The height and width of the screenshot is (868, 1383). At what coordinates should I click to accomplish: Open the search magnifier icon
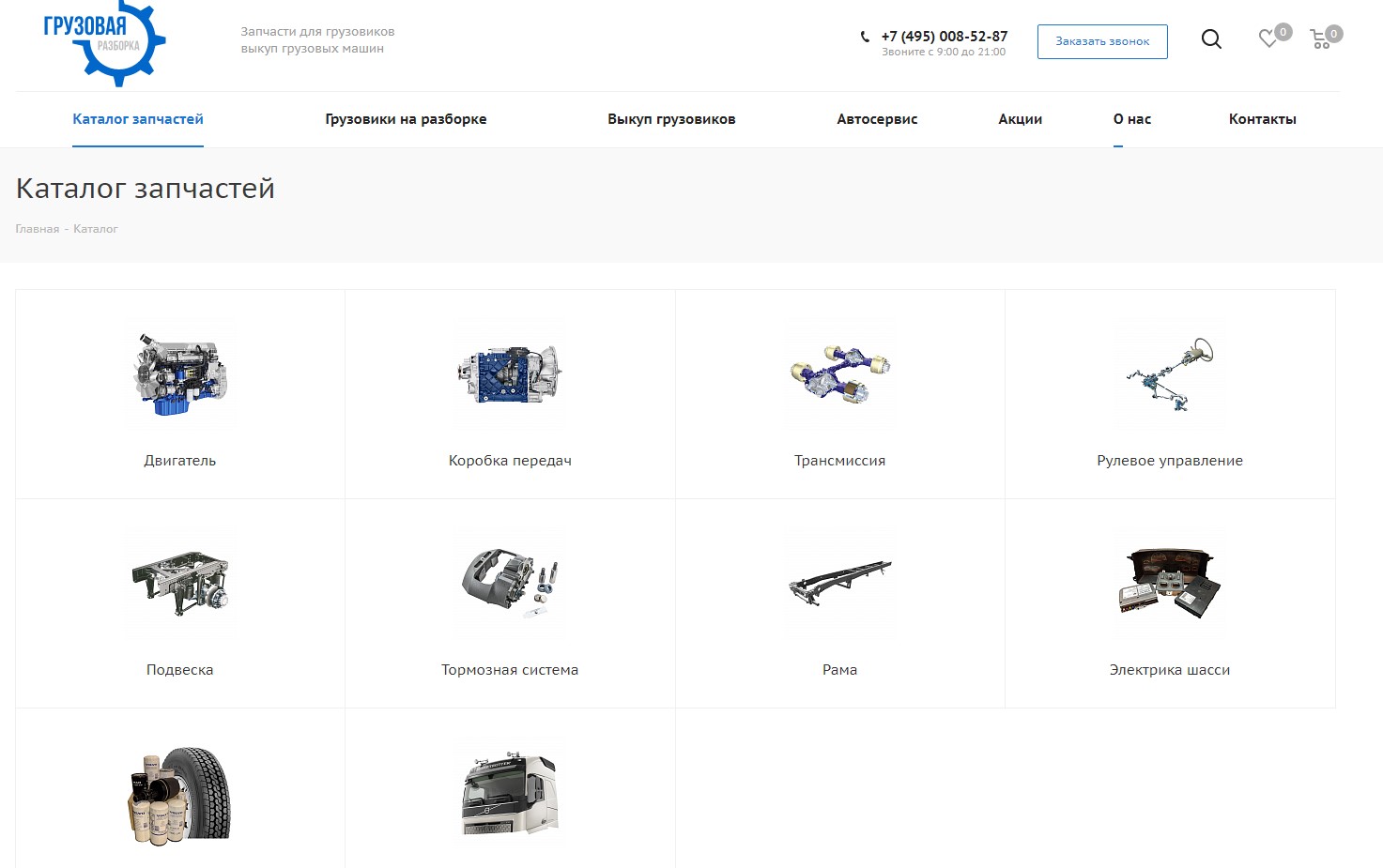click(x=1211, y=39)
